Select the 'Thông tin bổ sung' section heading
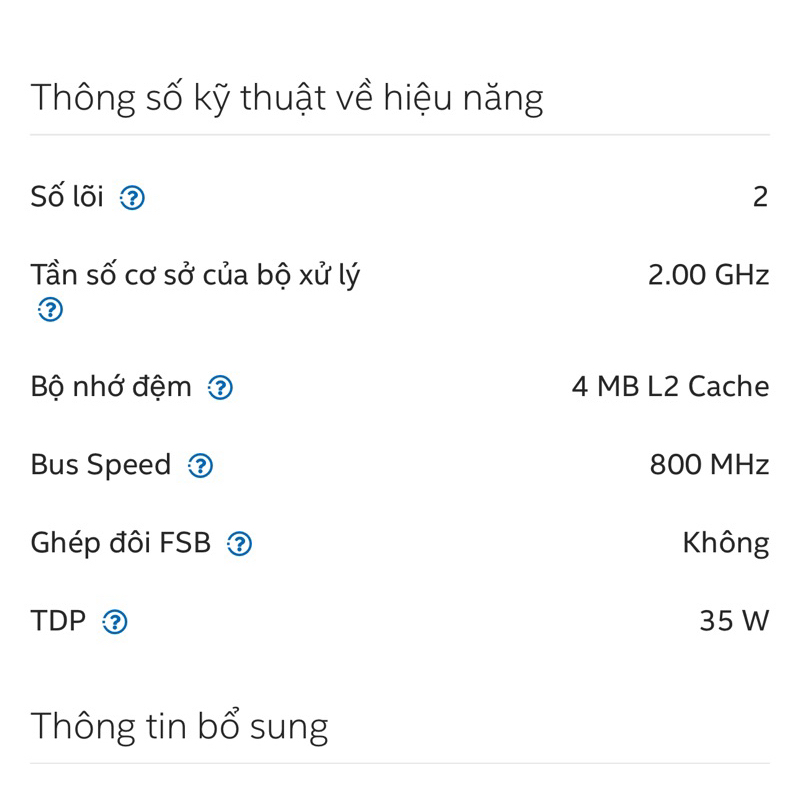Image resolution: width=800 pixels, height=800 pixels. (179, 726)
